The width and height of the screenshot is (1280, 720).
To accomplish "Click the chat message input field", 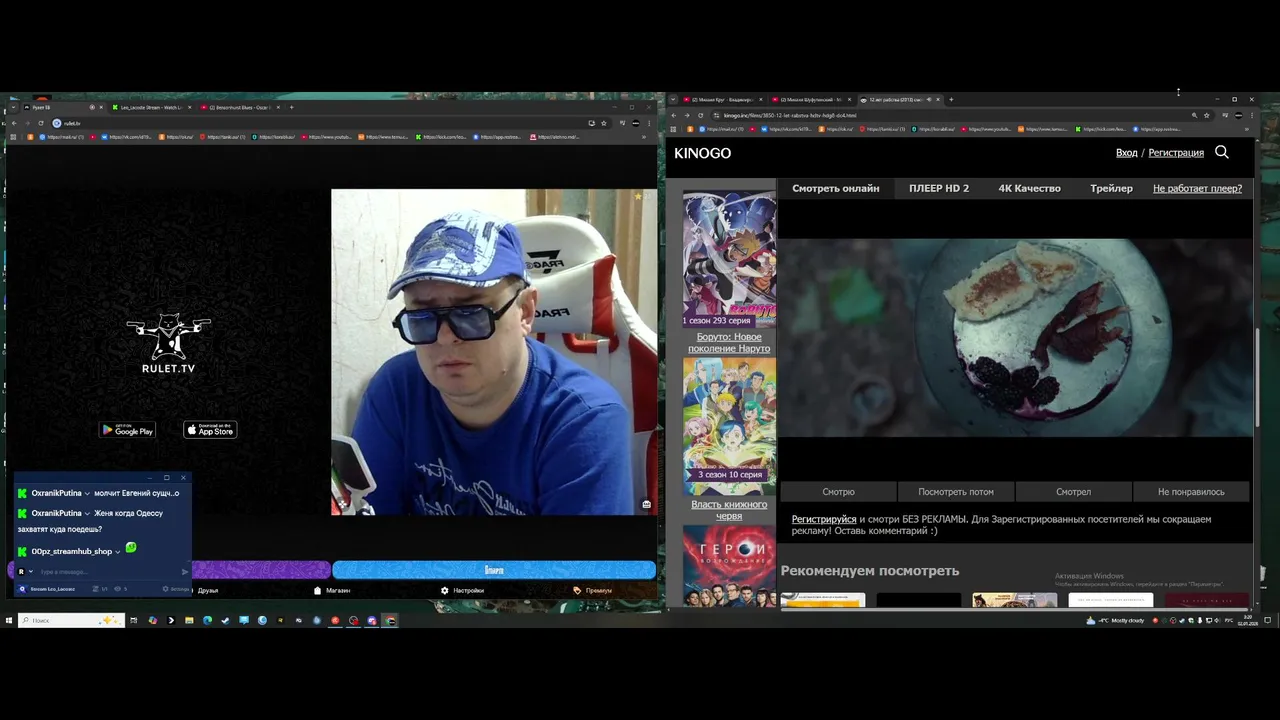I will 108,572.
